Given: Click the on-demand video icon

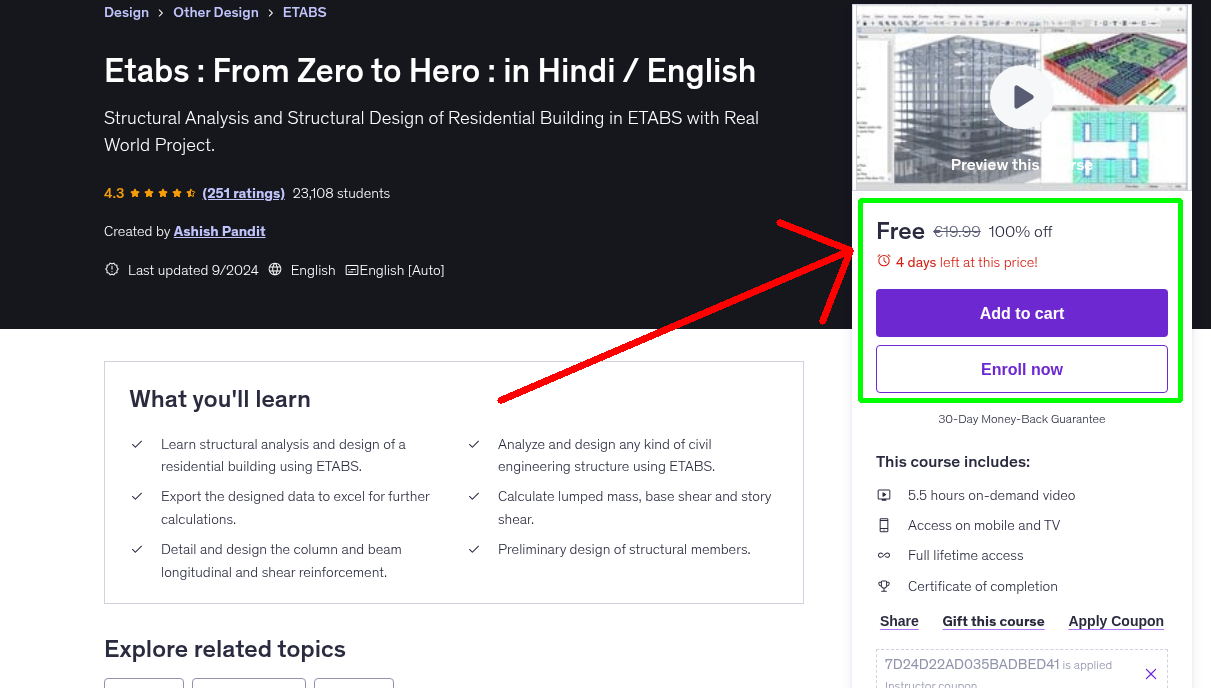Looking at the screenshot, I should (884, 495).
